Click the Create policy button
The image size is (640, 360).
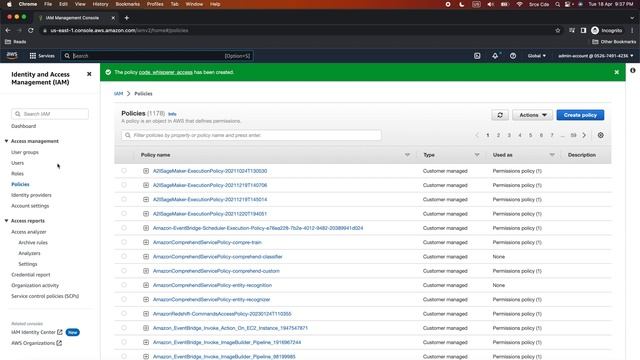(580, 115)
